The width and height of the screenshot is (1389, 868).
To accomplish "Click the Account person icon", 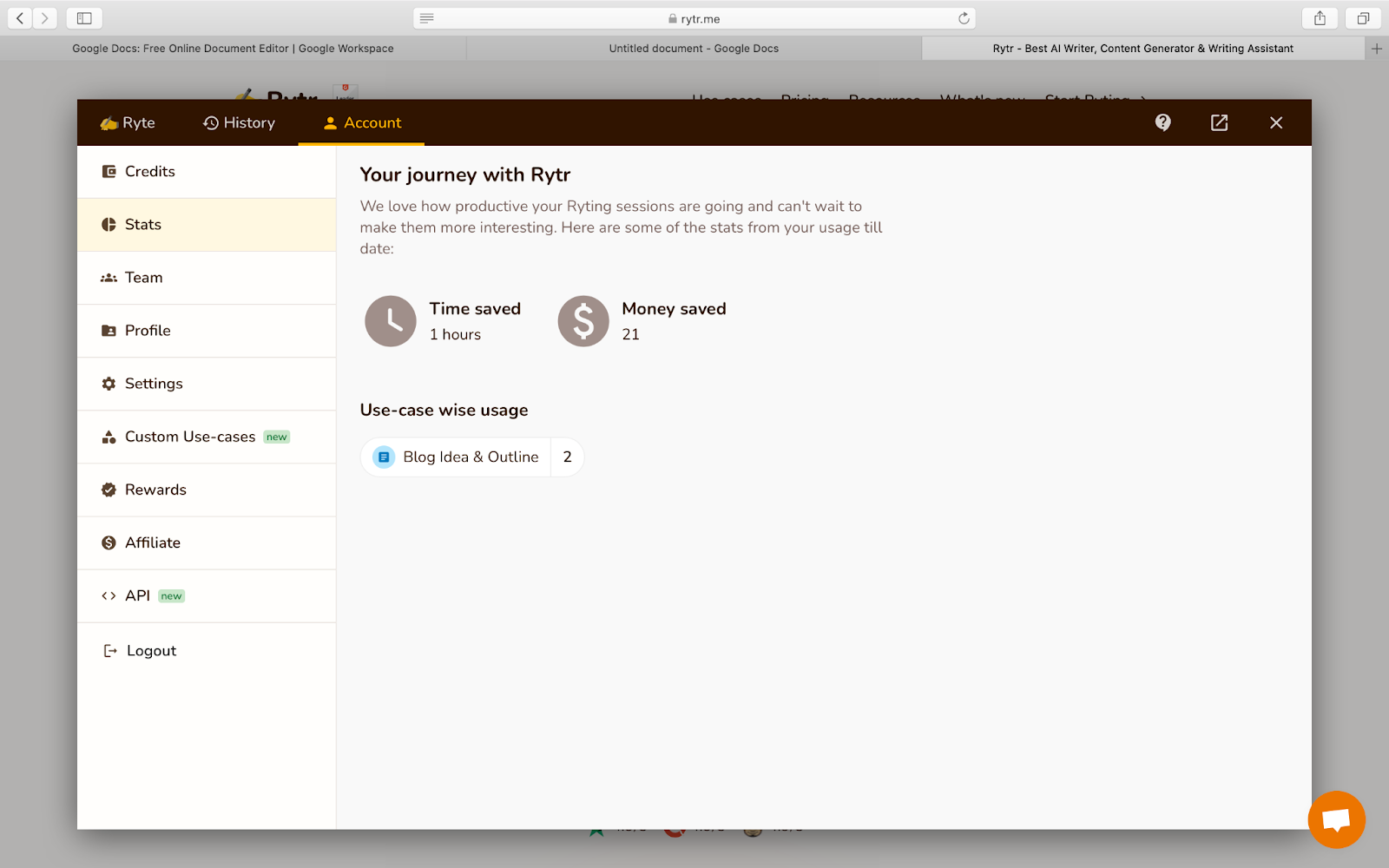I will (x=330, y=123).
